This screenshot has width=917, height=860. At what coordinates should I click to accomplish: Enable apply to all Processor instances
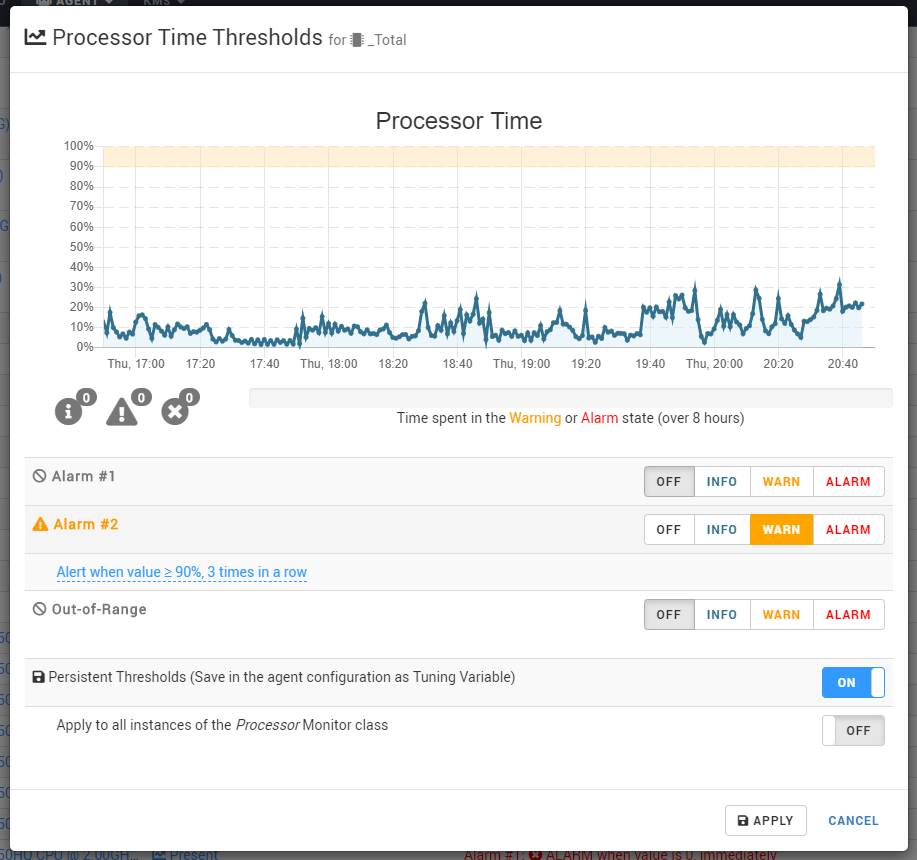click(x=853, y=730)
